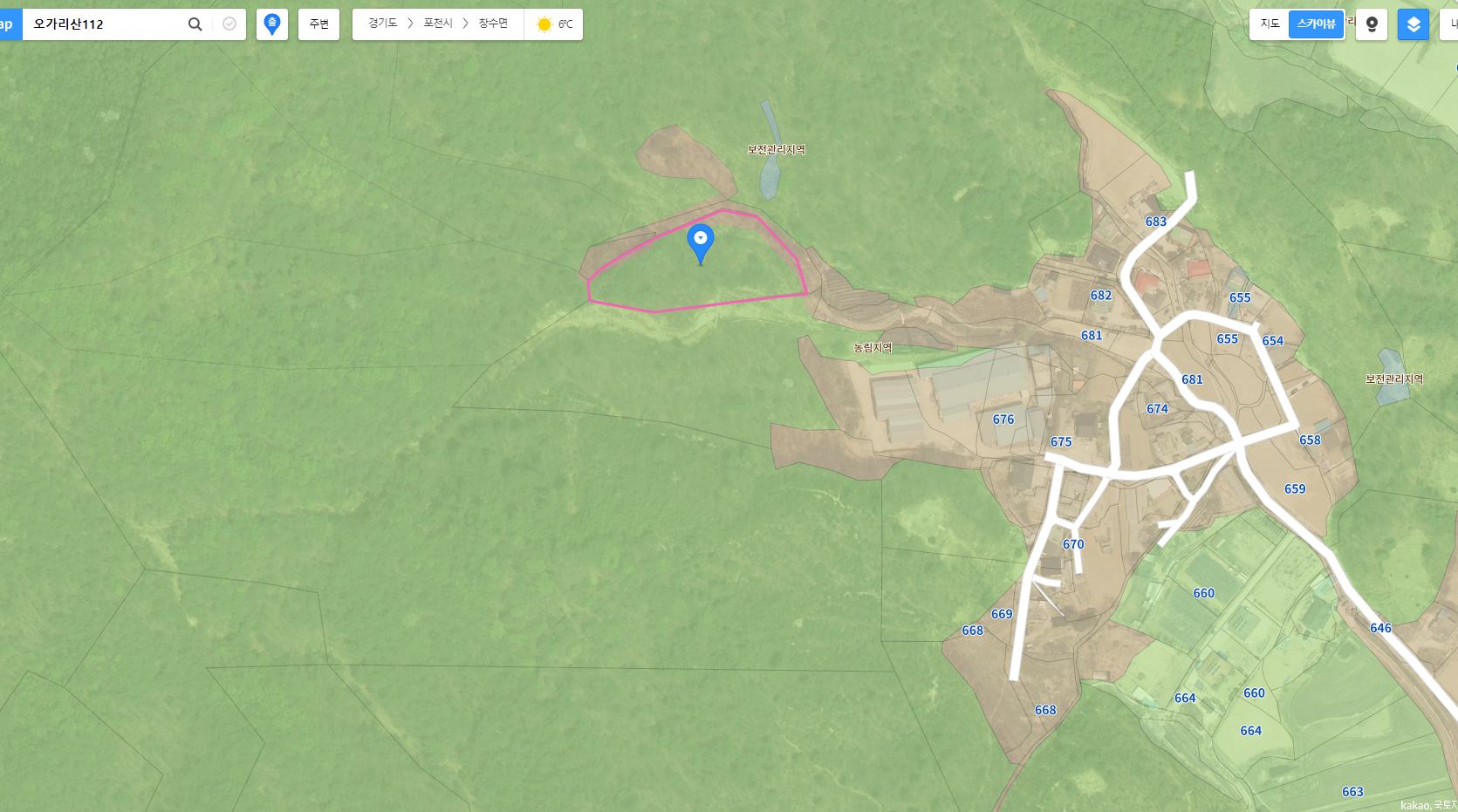Click lot number 659 on the map
The width and height of the screenshot is (1458, 812).
pos(1295,489)
